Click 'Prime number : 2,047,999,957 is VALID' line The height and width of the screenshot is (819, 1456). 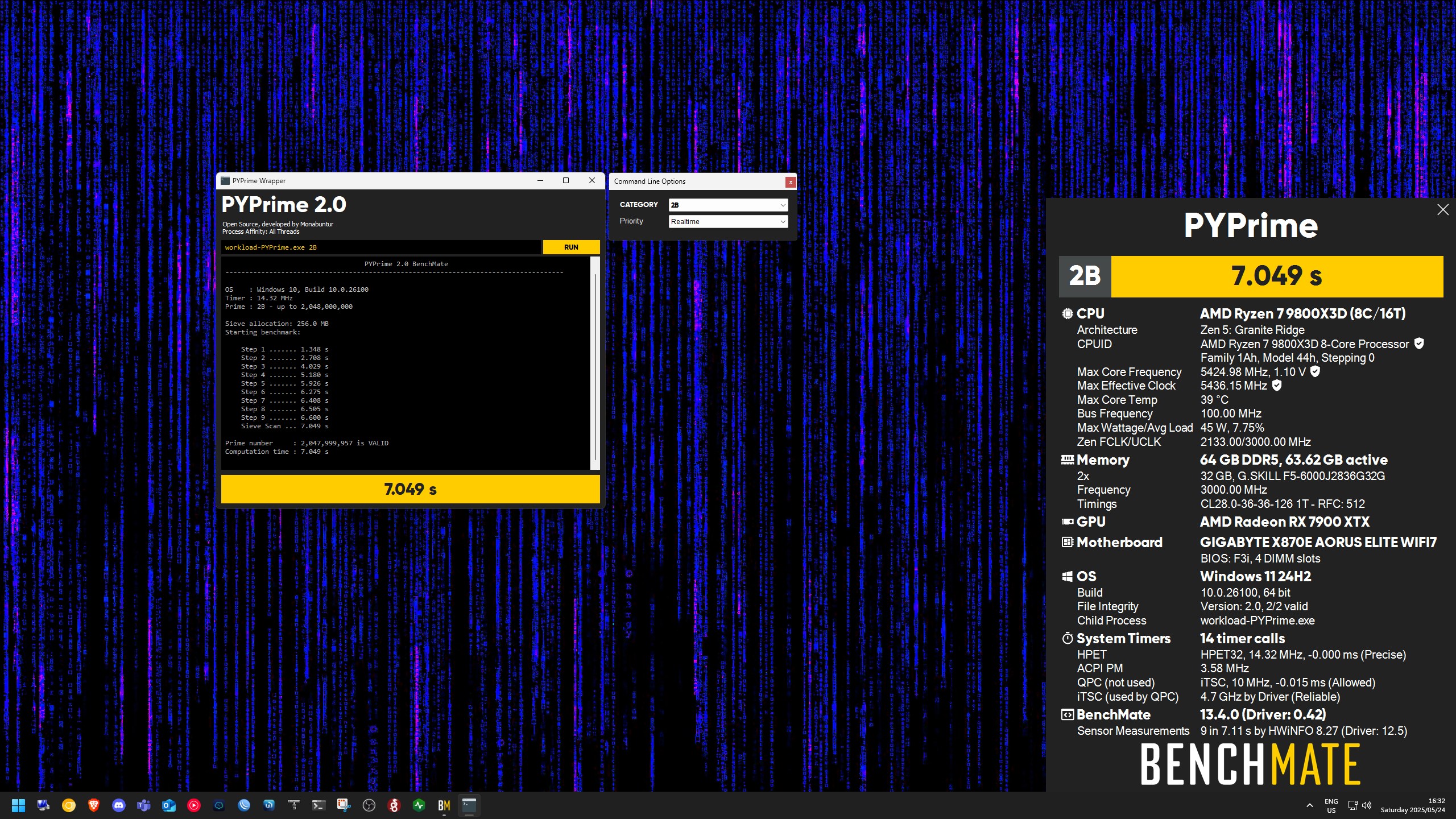pos(307,443)
